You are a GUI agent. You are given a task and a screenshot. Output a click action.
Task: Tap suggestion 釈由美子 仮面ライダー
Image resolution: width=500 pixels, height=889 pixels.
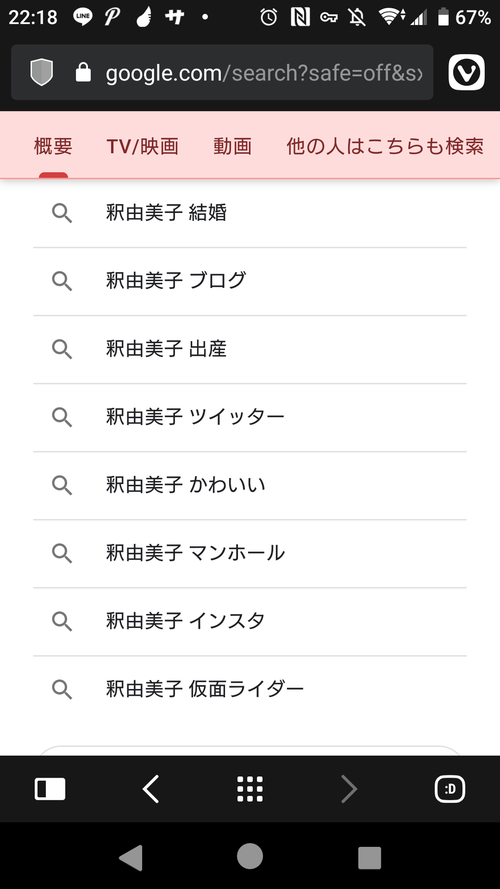click(250, 689)
